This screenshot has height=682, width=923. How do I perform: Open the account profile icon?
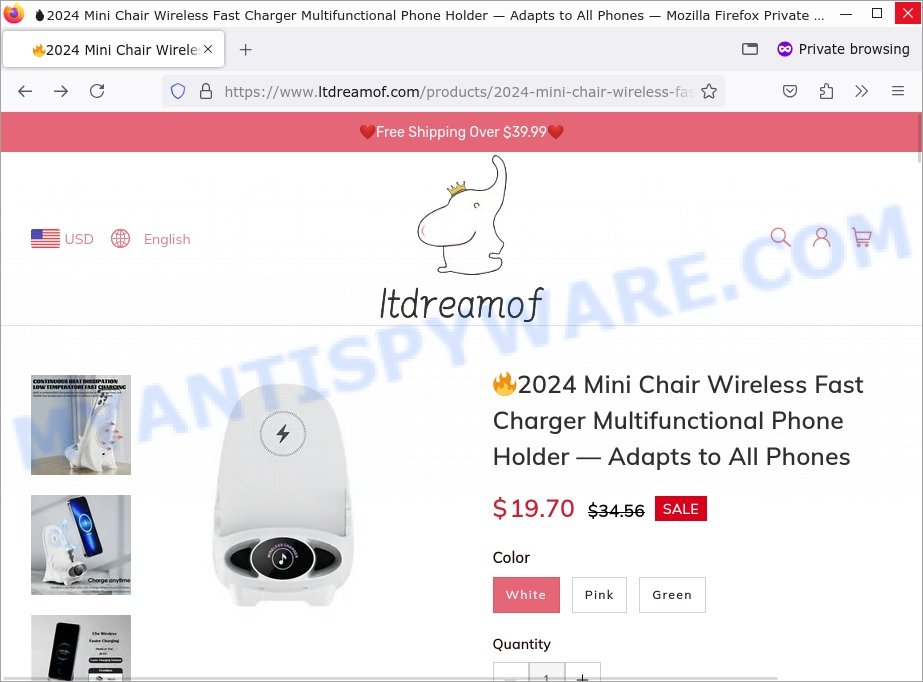[821, 237]
